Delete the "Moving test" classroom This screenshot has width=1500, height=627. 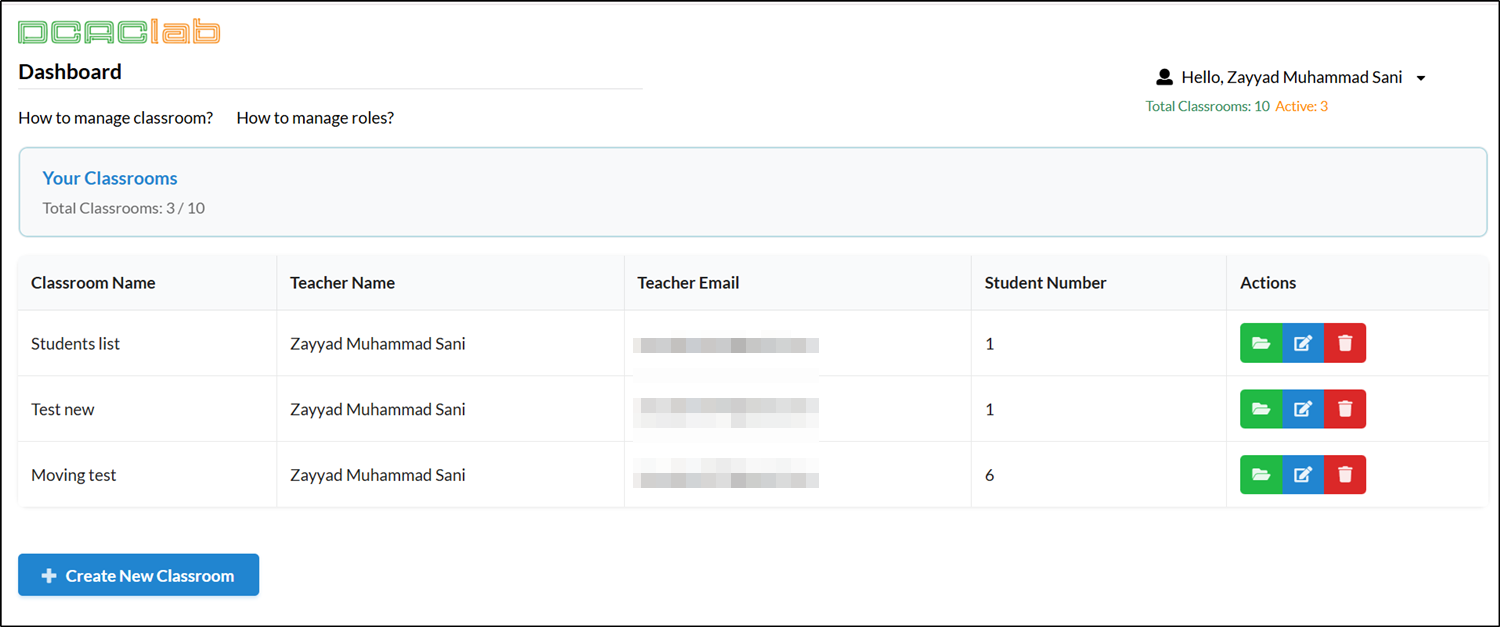[x=1344, y=474]
